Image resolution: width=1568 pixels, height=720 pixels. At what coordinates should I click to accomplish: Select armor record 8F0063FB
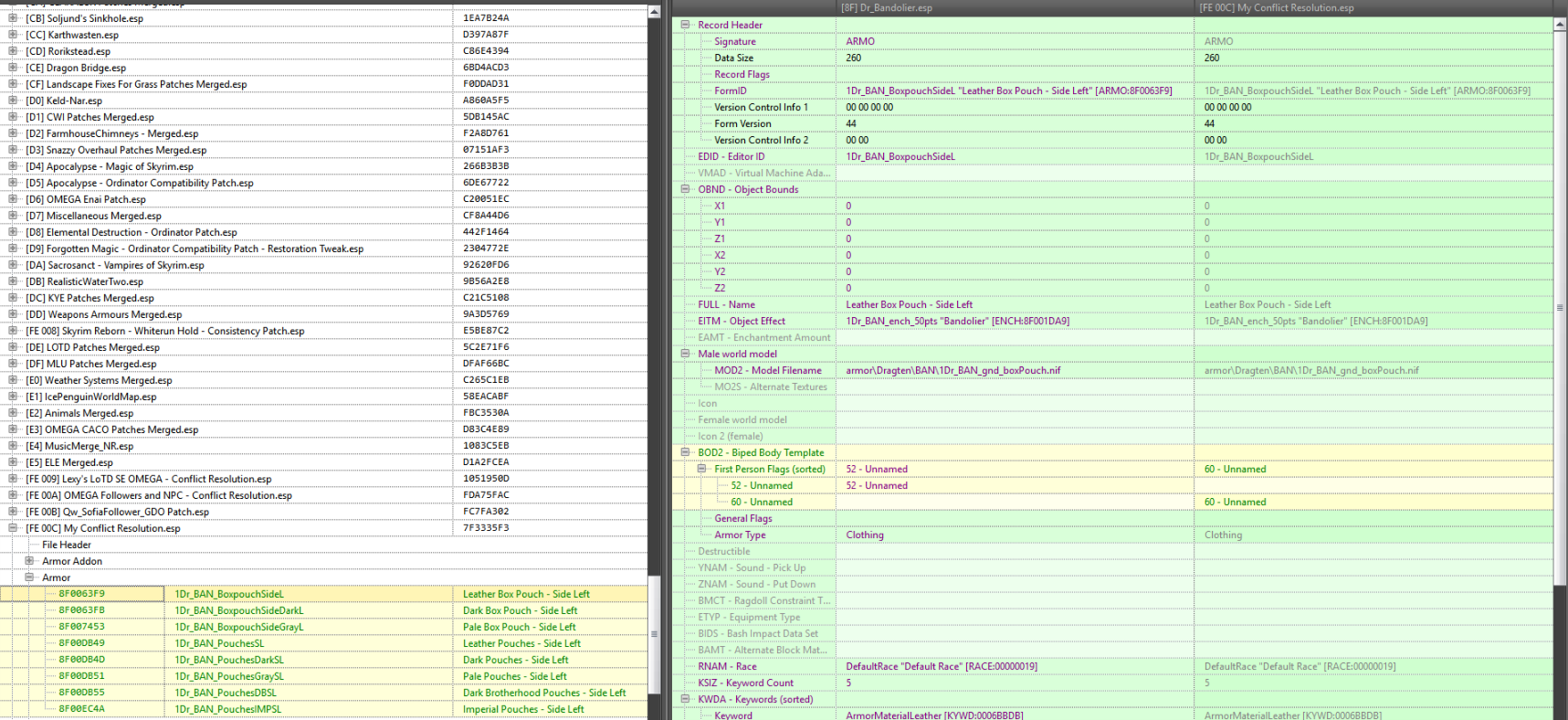(81, 610)
